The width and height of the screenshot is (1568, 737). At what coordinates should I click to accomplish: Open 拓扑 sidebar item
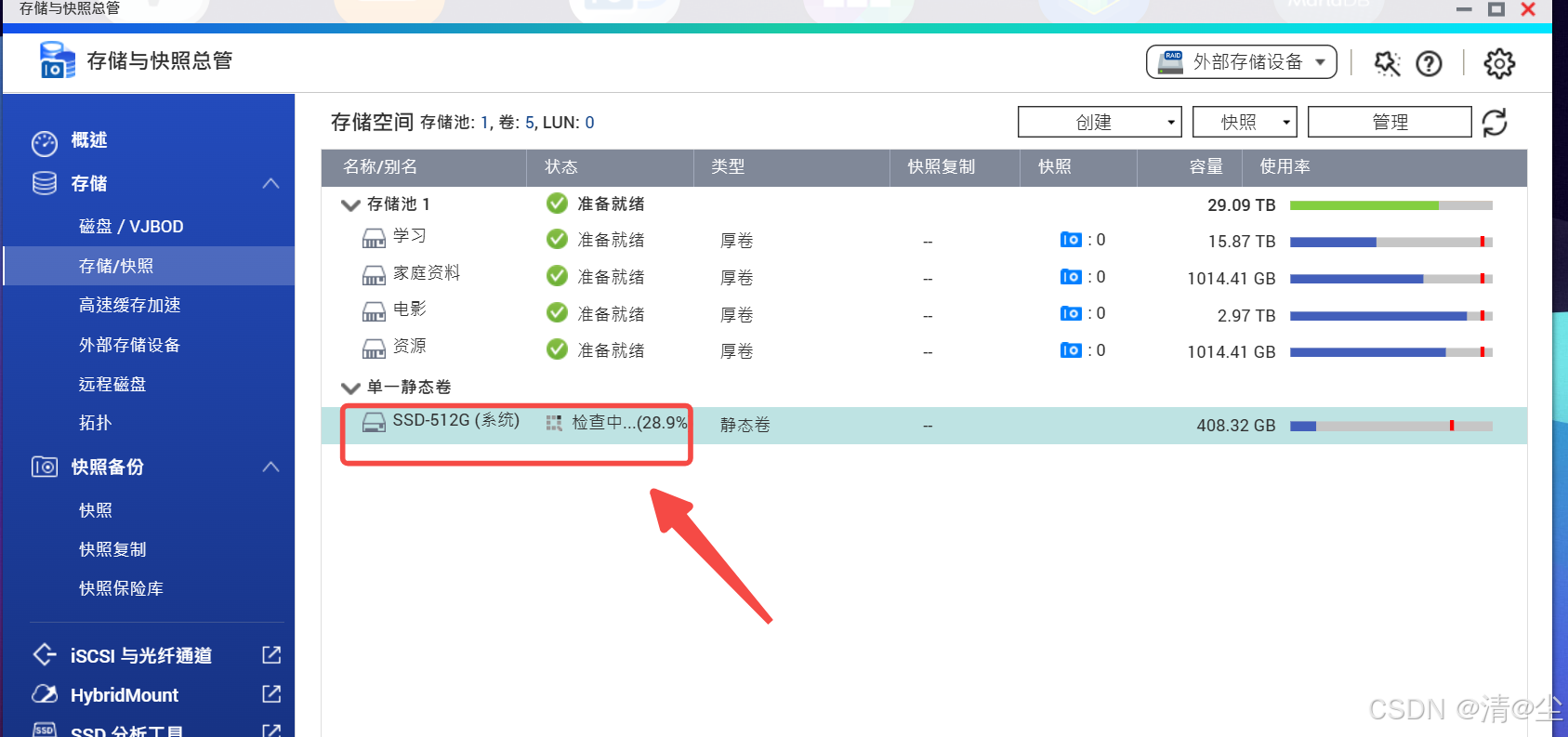[x=95, y=423]
